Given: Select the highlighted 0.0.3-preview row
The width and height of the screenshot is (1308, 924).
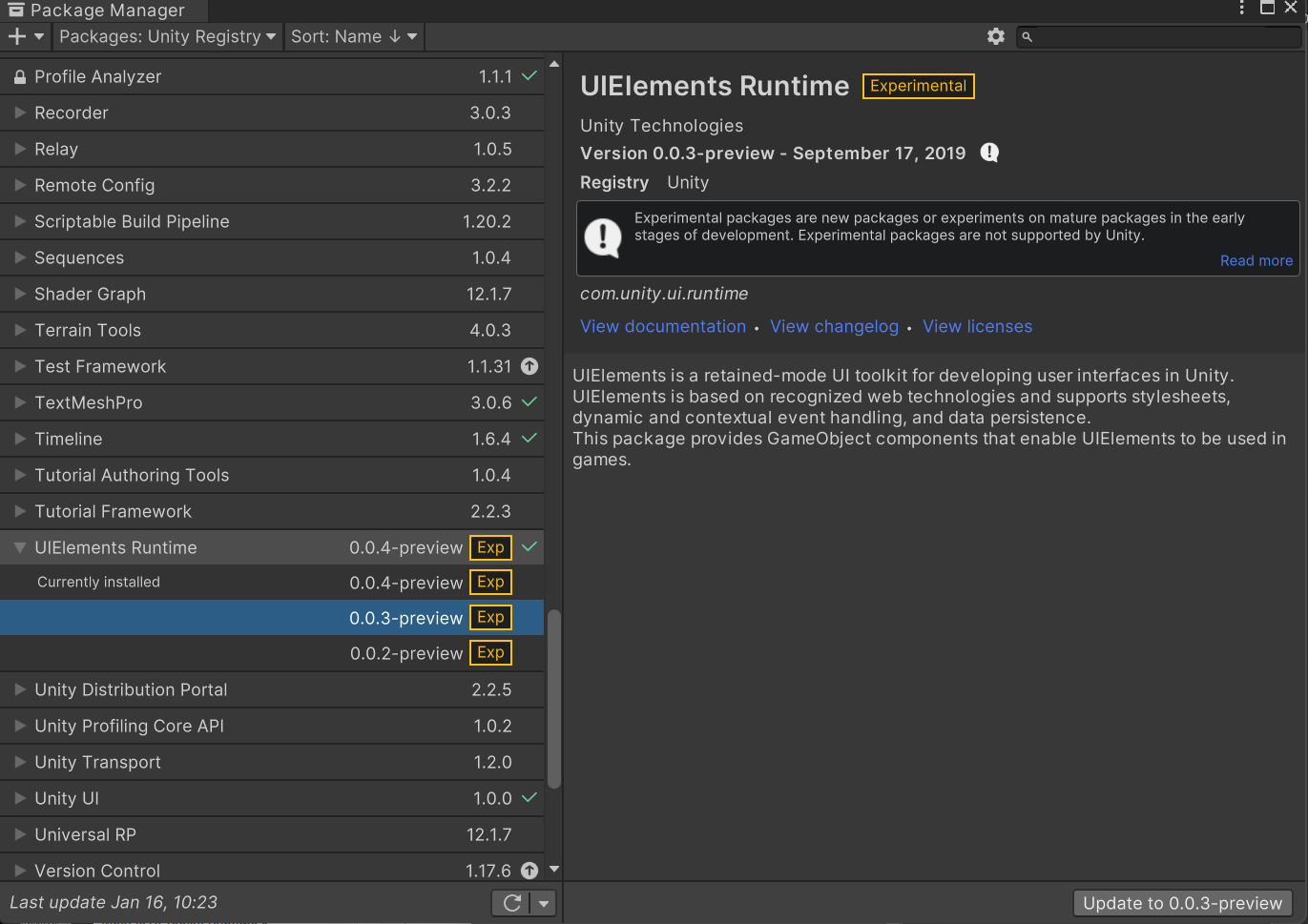Looking at the screenshot, I should click(x=272, y=618).
